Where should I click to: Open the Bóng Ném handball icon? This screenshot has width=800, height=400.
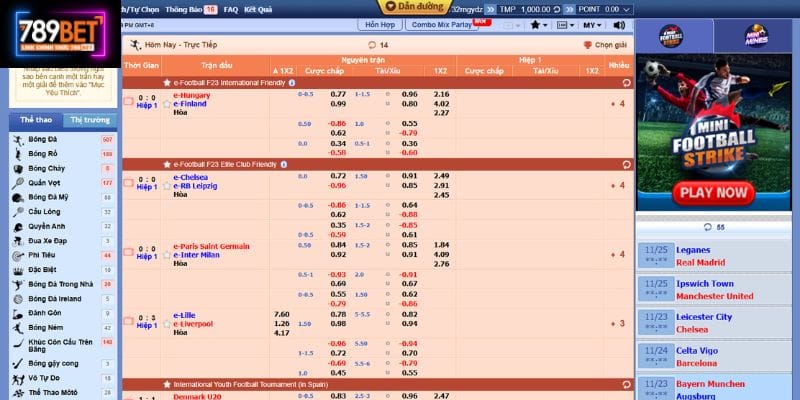[18, 328]
